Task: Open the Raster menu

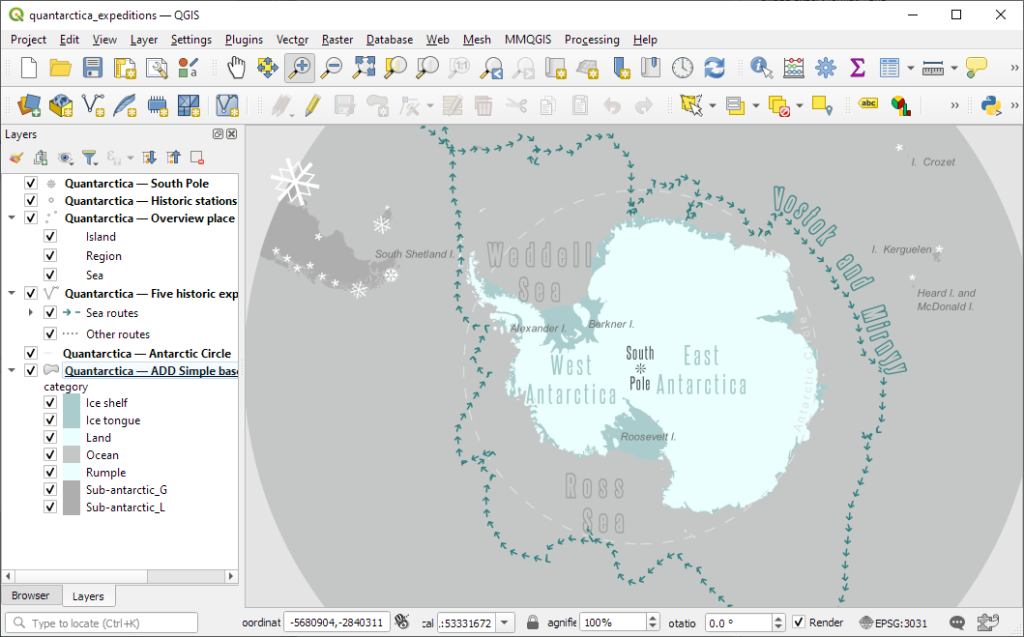Action: click(337, 40)
